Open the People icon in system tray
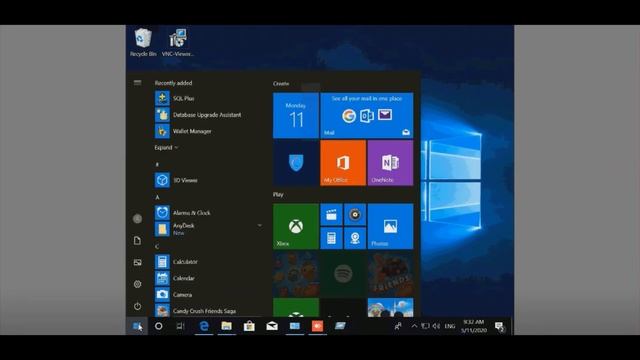 [398, 326]
